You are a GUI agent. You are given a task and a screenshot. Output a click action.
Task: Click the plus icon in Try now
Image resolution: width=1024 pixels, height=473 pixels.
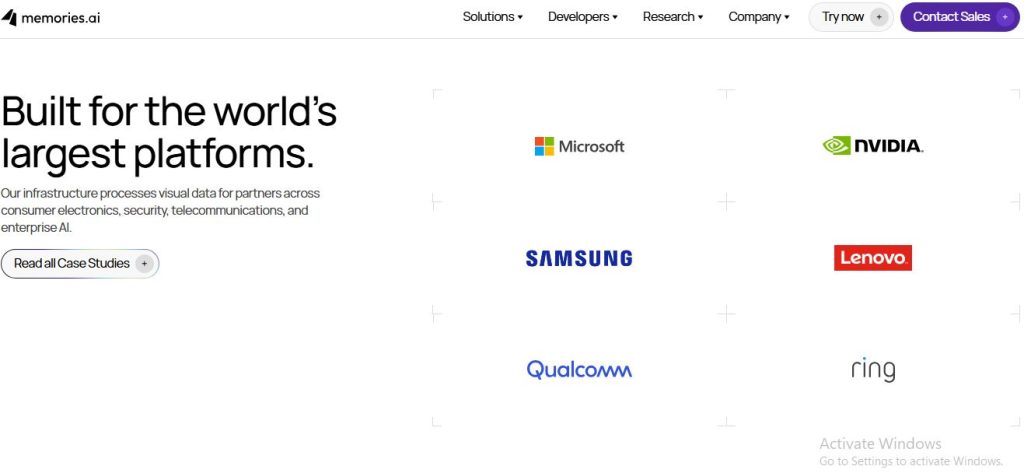[879, 18]
